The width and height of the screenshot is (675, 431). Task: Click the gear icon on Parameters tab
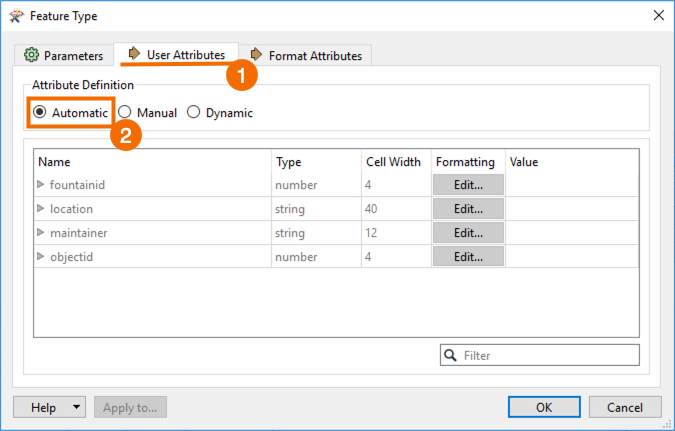pos(31,55)
